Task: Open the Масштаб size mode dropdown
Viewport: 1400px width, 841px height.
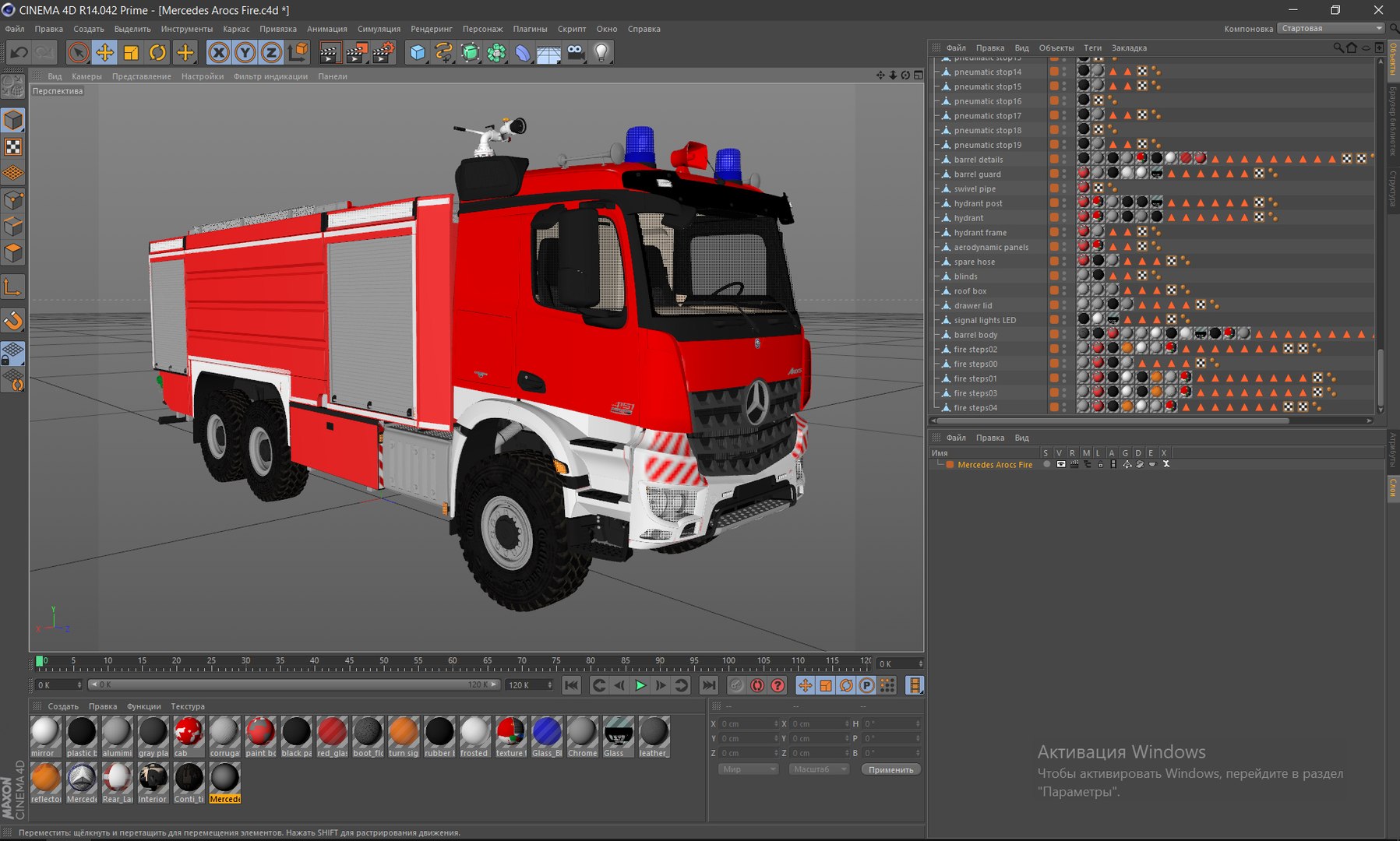Action: click(819, 769)
